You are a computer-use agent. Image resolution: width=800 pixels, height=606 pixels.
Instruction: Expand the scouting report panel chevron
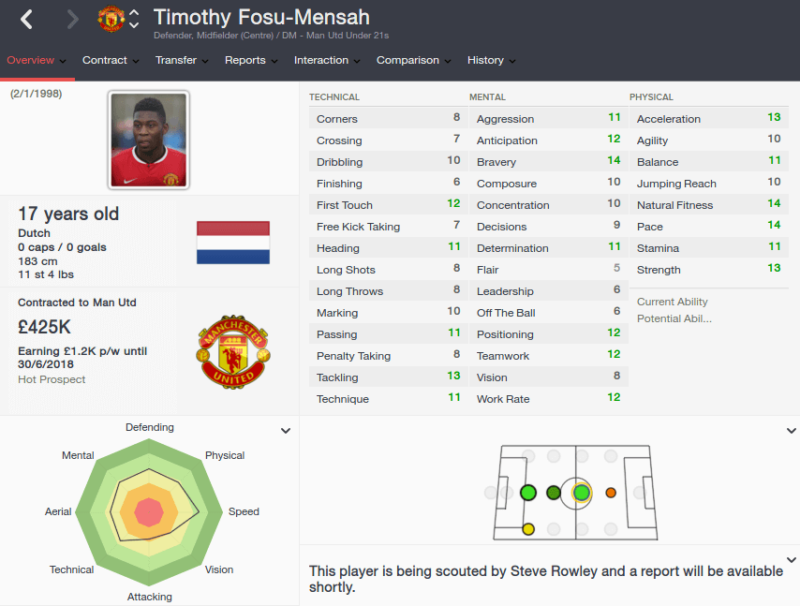click(x=791, y=560)
